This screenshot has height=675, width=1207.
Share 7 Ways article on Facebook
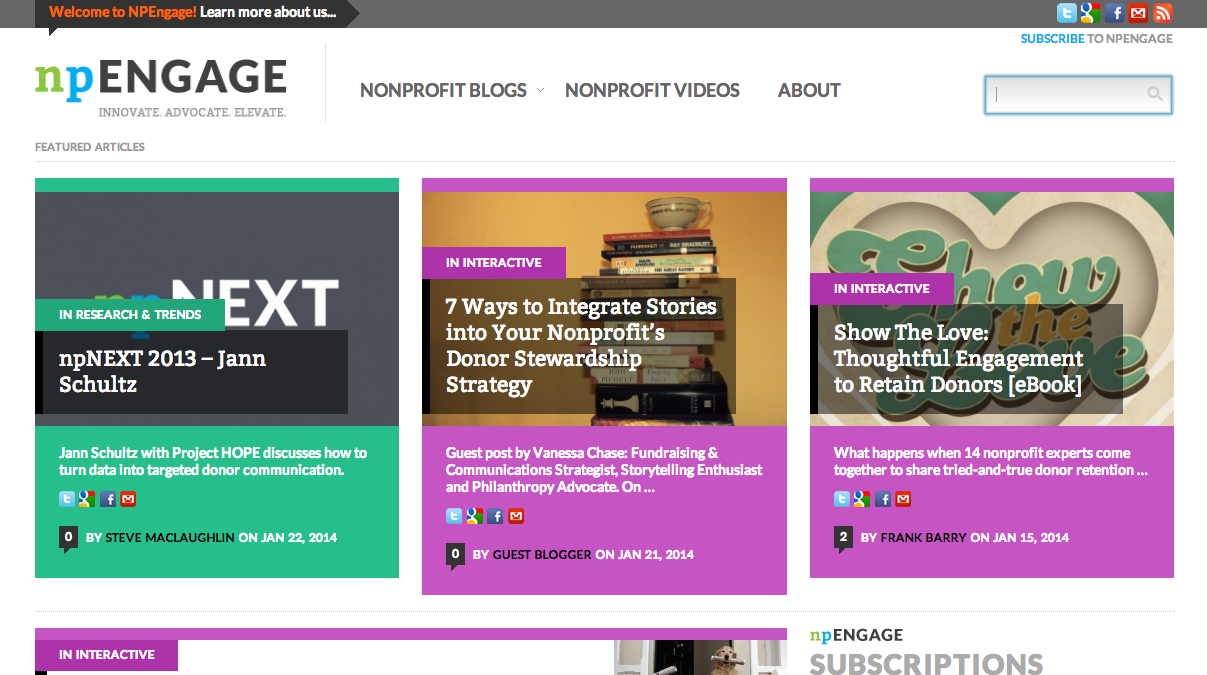point(495,516)
